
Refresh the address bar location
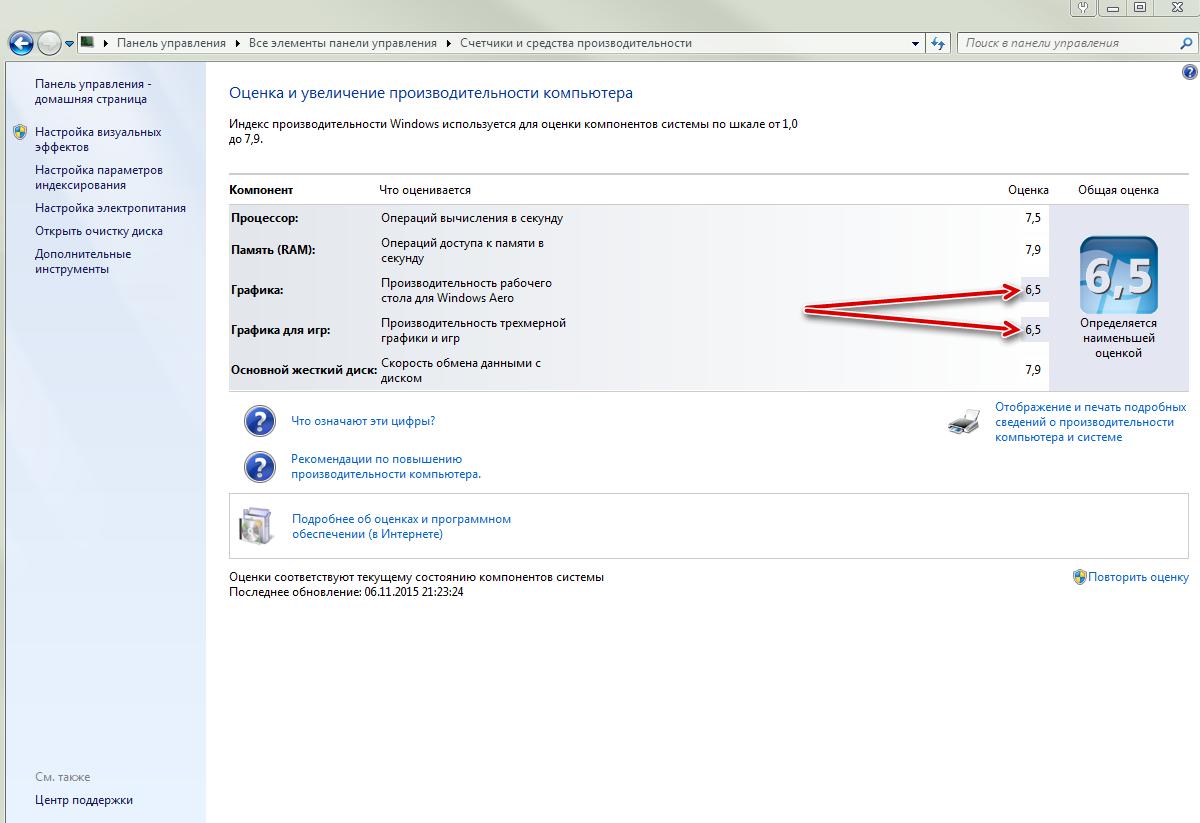[x=938, y=43]
